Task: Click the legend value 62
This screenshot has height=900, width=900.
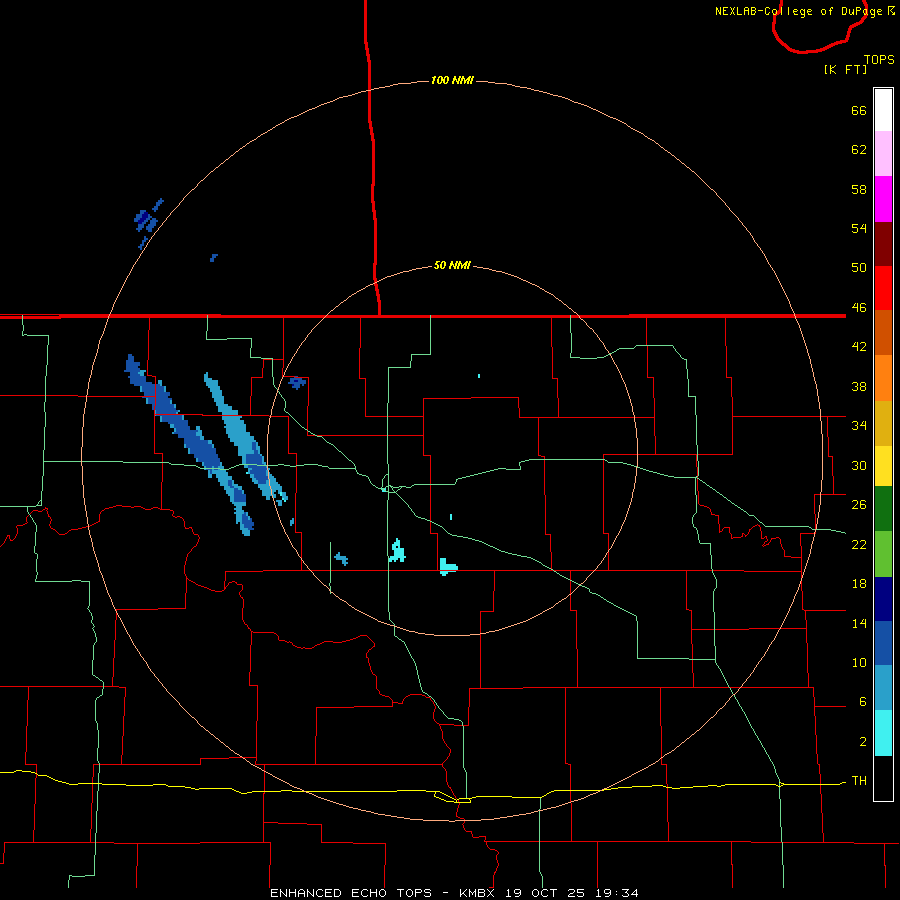Action: click(x=859, y=150)
